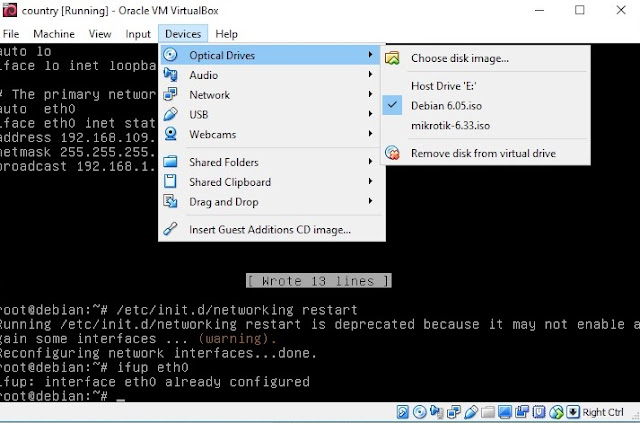Choose Insert Guest Additions CD image
Viewport: 640px width, 423px height.
[272, 229]
